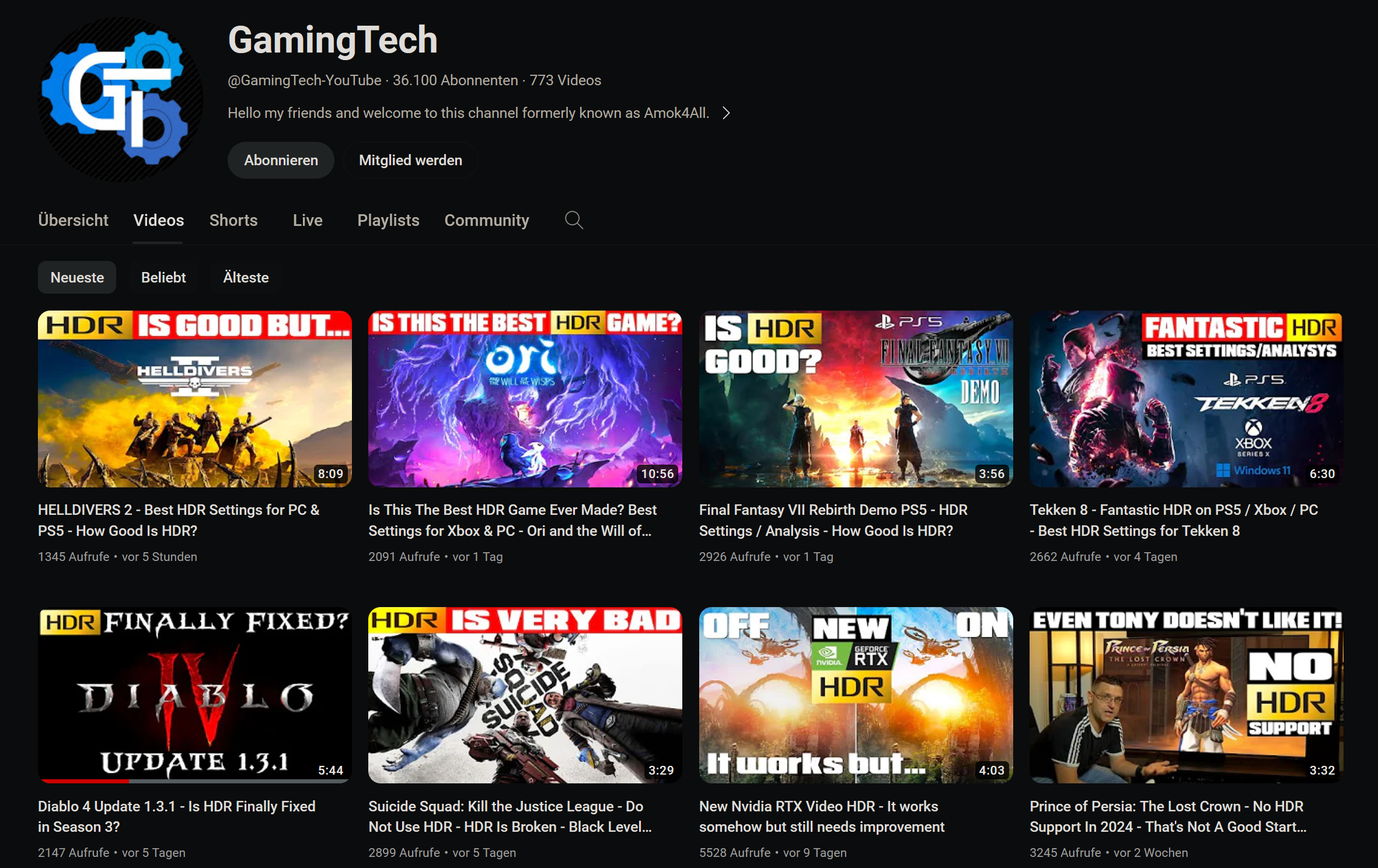The width and height of the screenshot is (1378, 868).
Task: Expand the channel description chevron arrow
Action: (x=726, y=113)
